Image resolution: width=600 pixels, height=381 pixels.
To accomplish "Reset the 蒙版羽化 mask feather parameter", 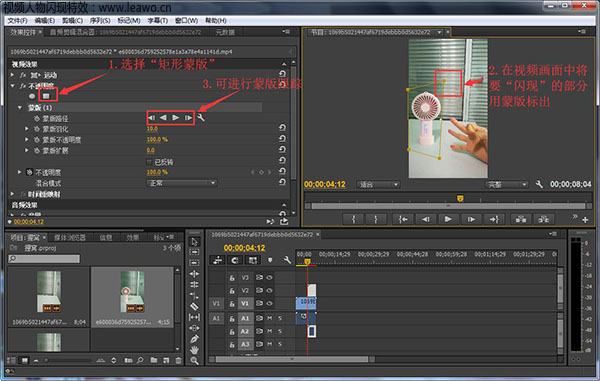I will click(x=282, y=128).
